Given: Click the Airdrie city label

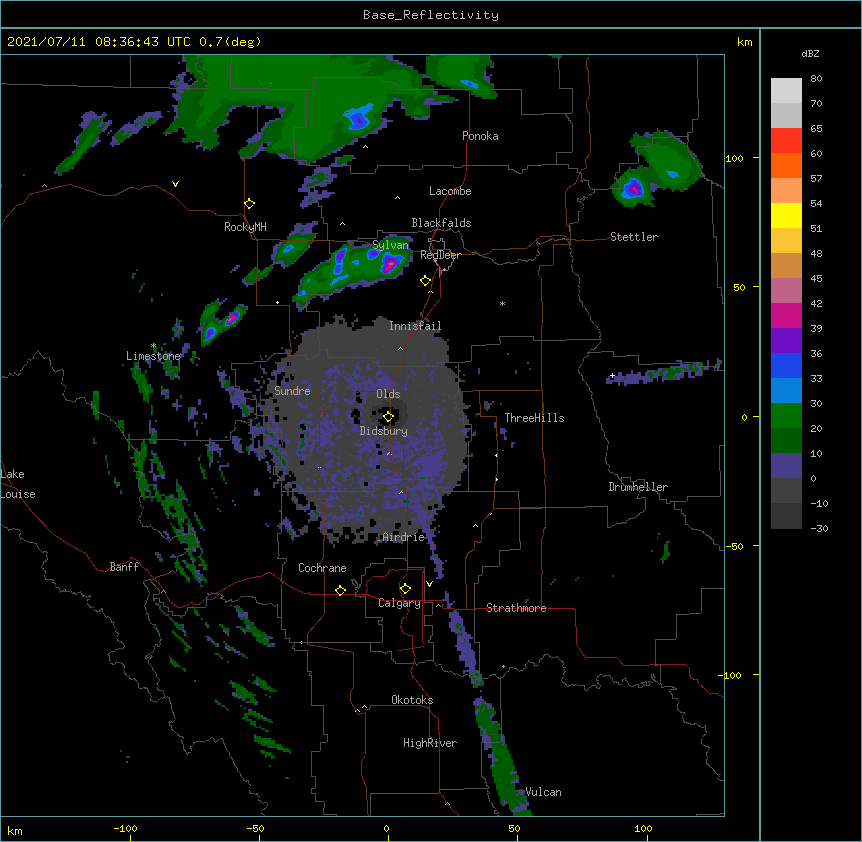Looking at the screenshot, I should [x=403, y=537].
